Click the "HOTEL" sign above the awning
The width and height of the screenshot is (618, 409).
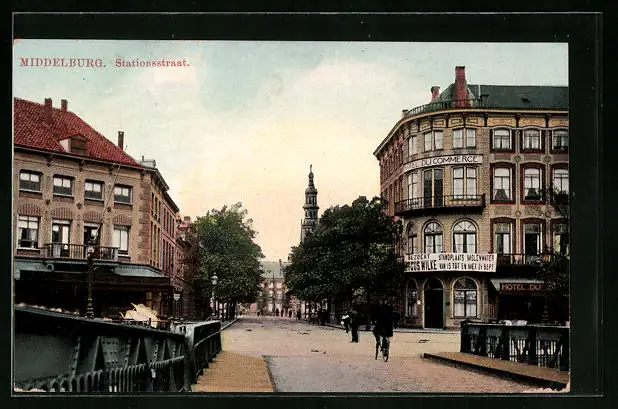pyautogui.click(x=520, y=286)
